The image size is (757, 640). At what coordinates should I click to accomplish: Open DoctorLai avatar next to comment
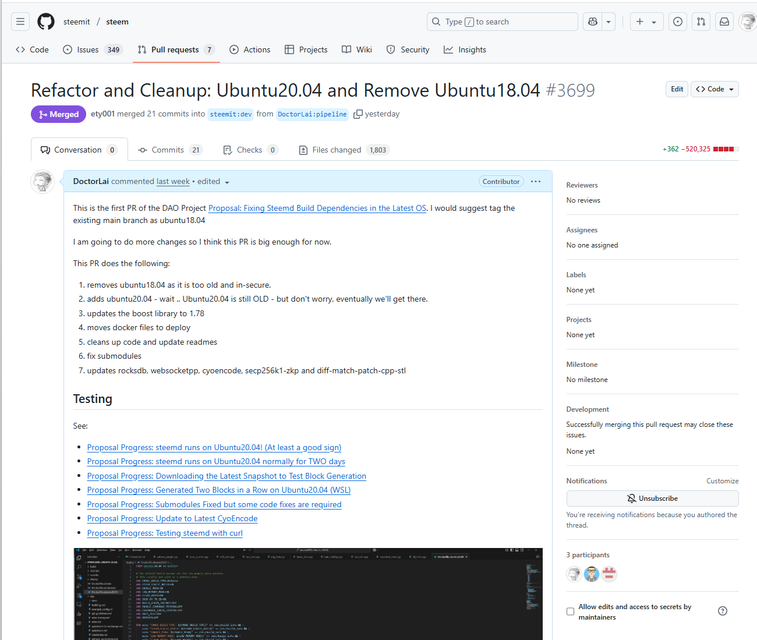coord(42,182)
